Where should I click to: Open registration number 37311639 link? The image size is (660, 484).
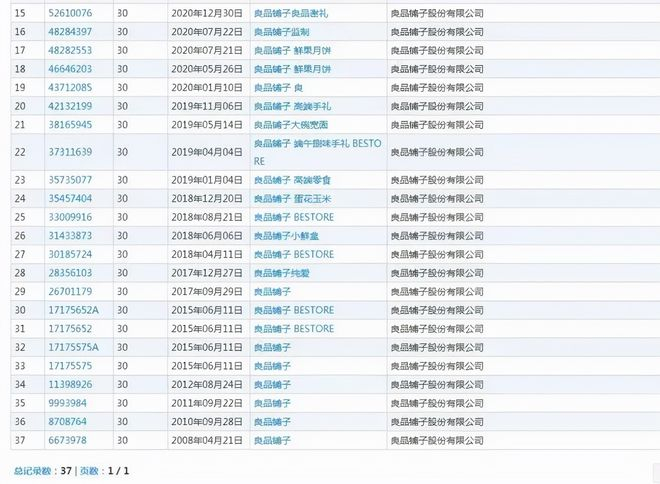coord(70,152)
